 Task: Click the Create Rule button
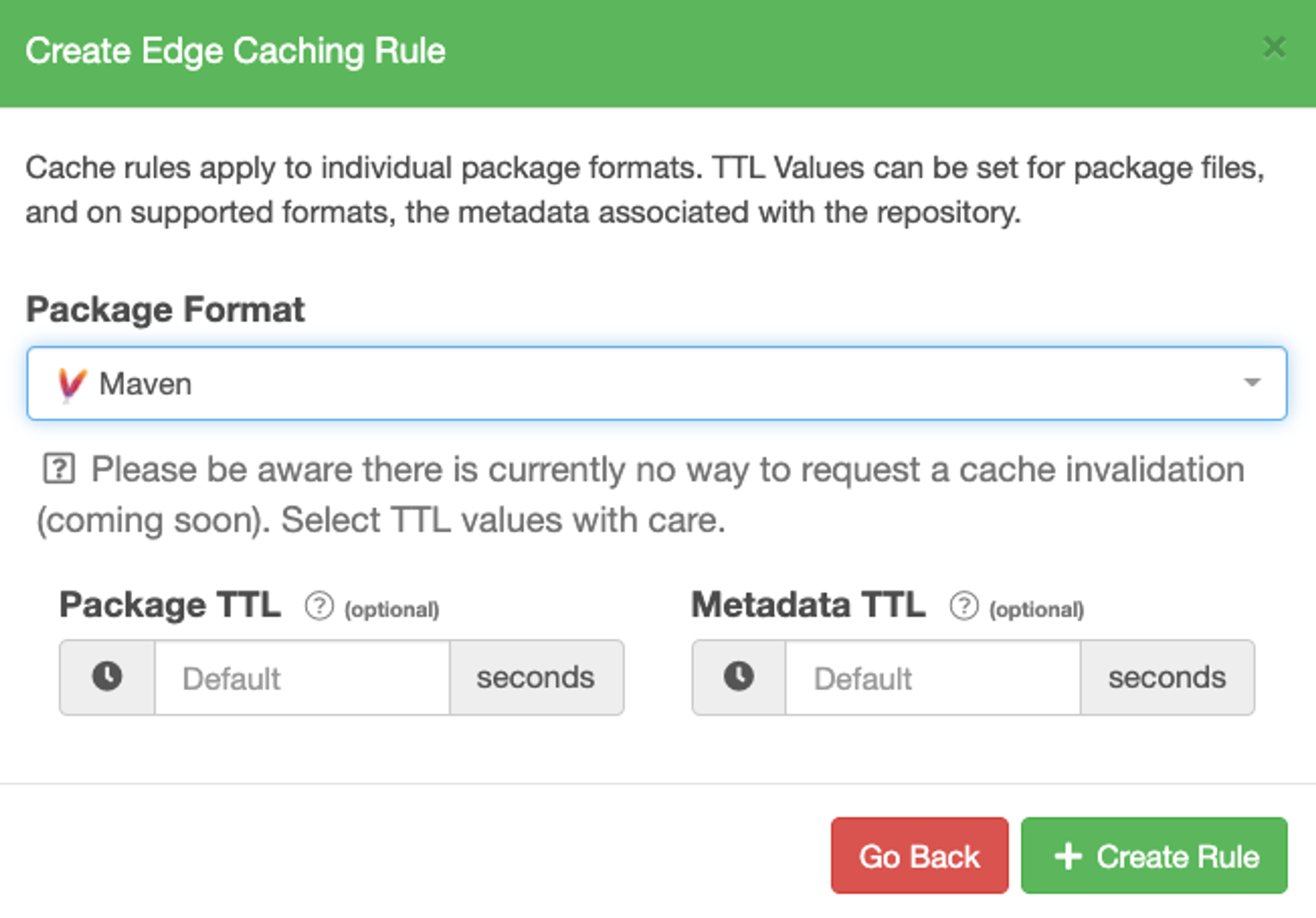(1154, 856)
